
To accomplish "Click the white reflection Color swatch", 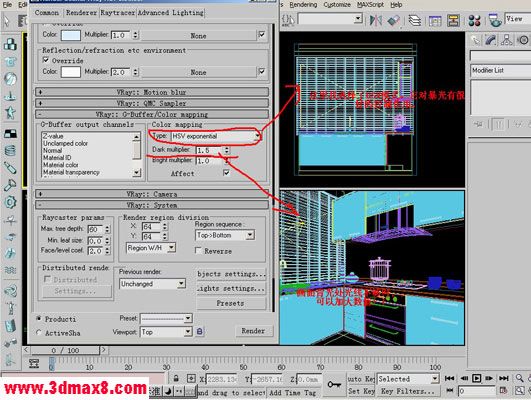I will click(70, 71).
